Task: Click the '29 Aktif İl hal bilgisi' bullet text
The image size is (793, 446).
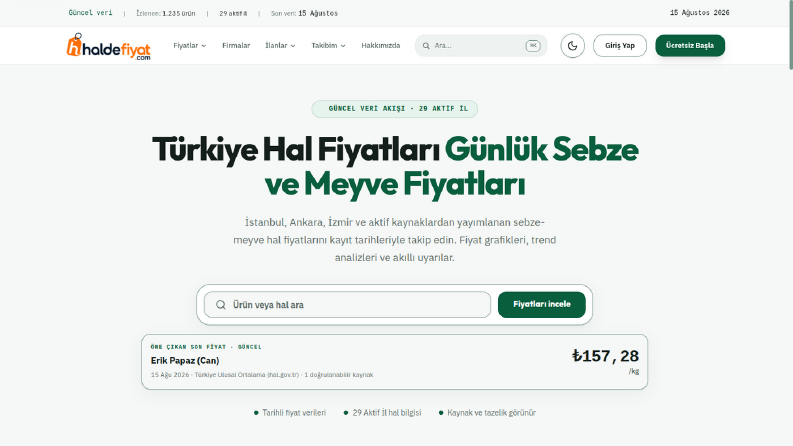Action: click(x=387, y=413)
